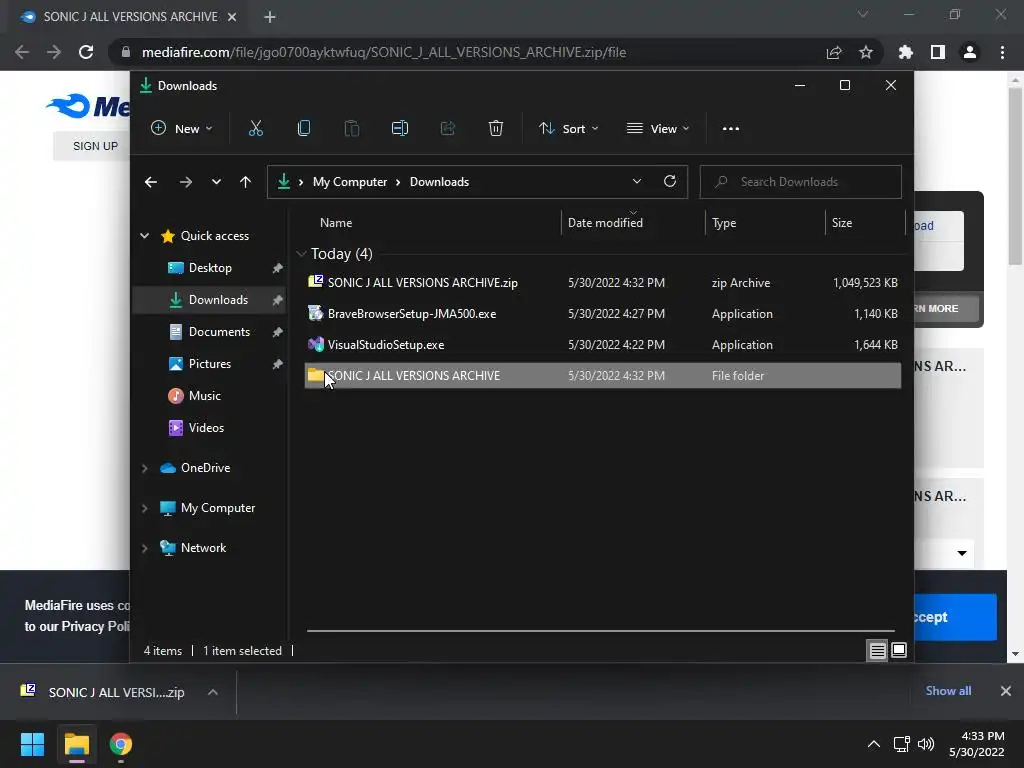Reload the MediaFire page in Chrome

(86, 52)
